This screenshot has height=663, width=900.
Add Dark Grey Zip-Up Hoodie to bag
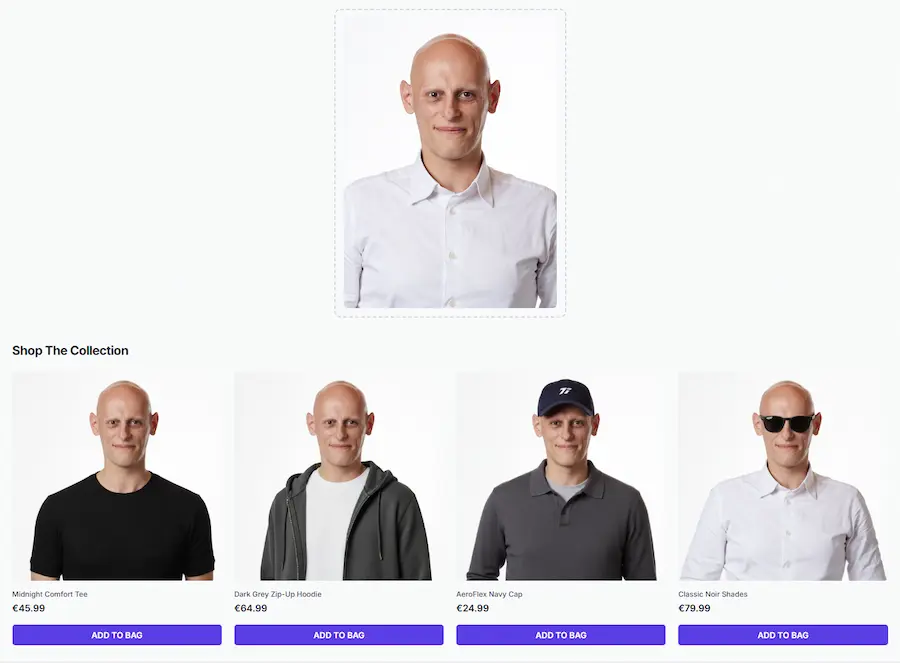point(339,635)
